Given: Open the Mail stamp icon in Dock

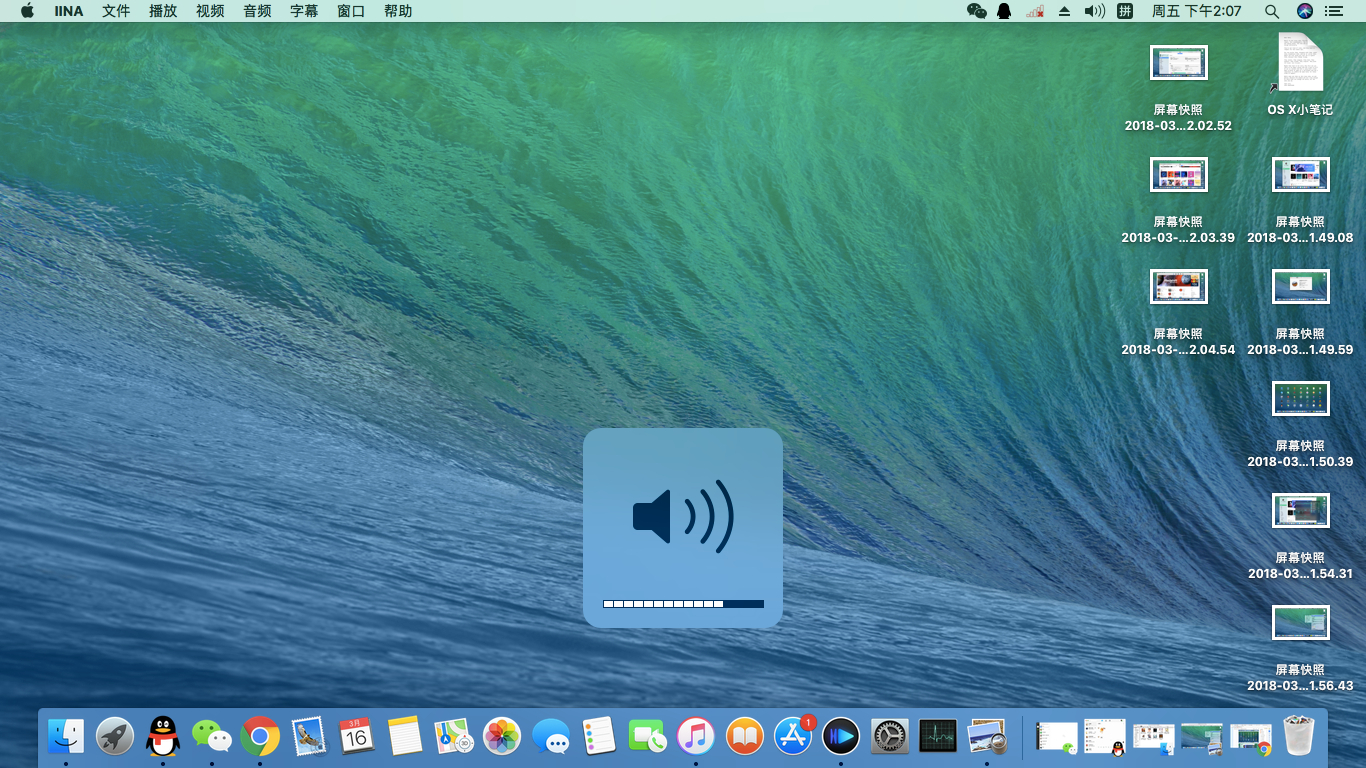Looking at the screenshot, I should [x=309, y=737].
